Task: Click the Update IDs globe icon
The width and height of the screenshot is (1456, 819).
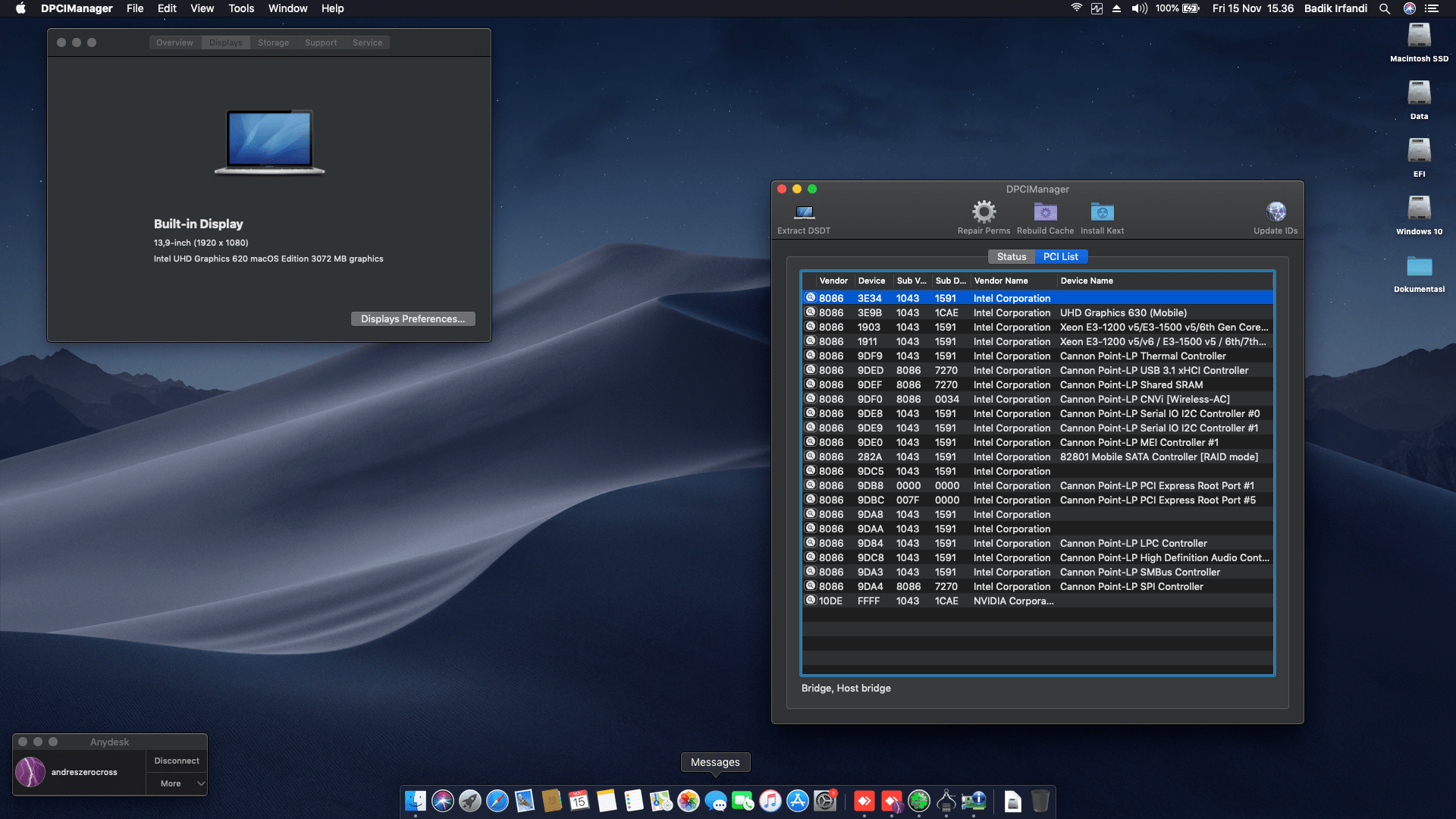Action: (1275, 212)
